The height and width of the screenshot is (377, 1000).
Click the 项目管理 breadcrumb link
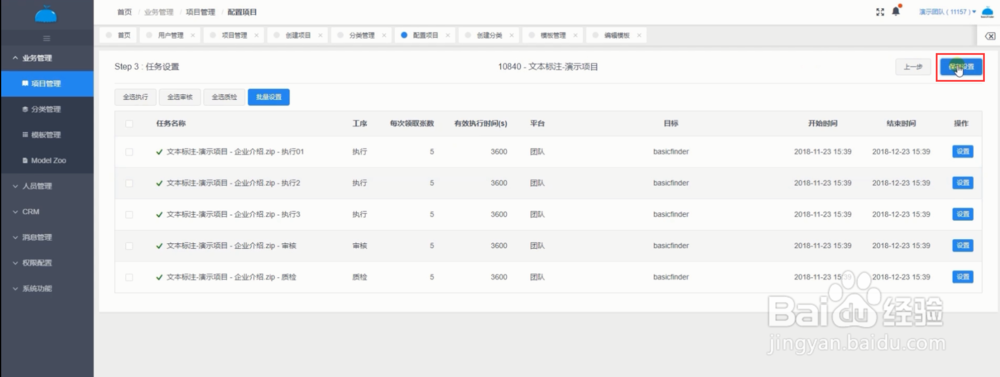pyautogui.click(x=200, y=12)
